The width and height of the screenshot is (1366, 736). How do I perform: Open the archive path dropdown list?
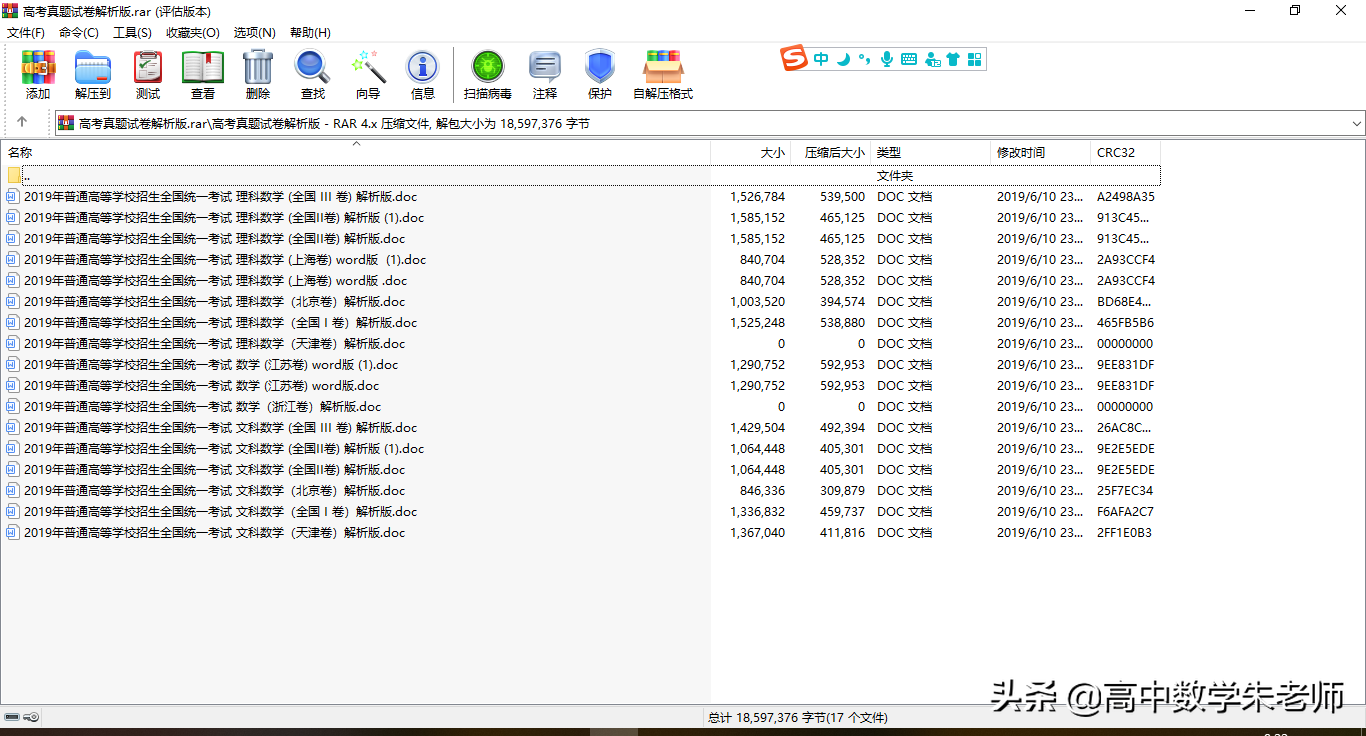click(1355, 122)
